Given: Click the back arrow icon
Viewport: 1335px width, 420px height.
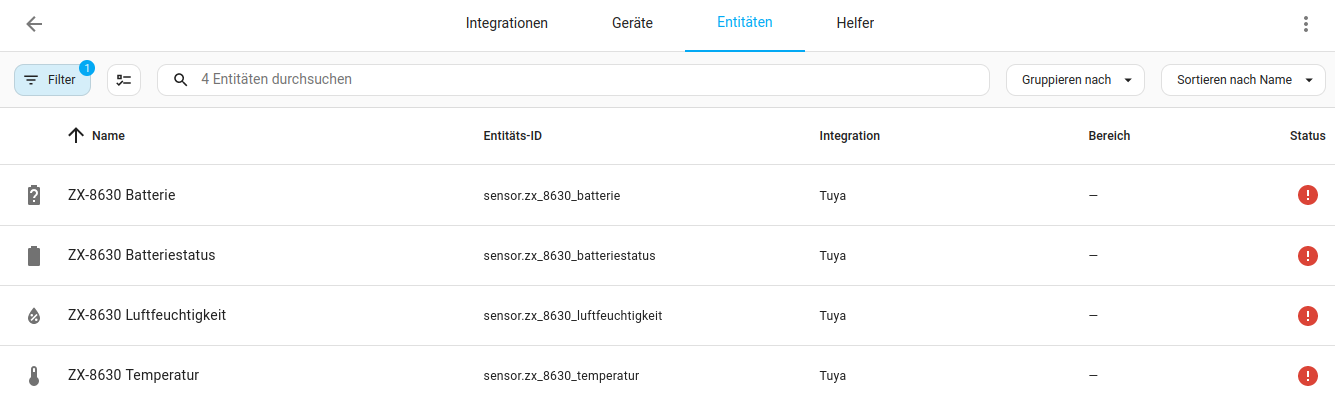Looking at the screenshot, I should click(x=34, y=24).
